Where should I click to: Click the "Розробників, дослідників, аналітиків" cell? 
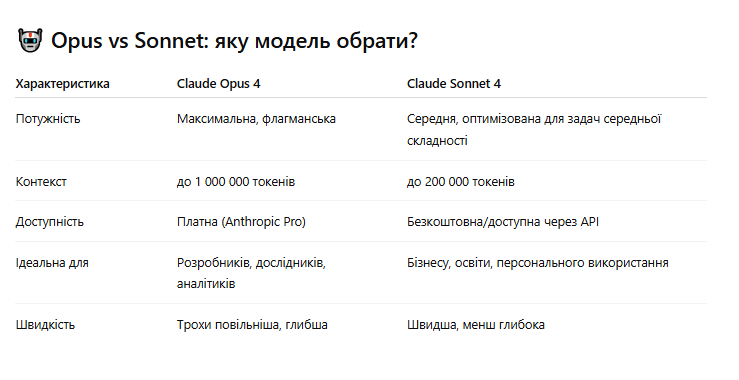(251, 273)
